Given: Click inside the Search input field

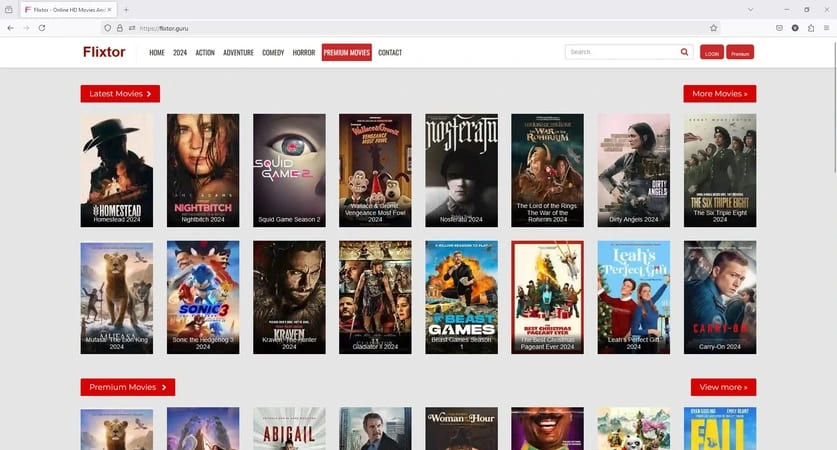Looking at the screenshot, I should coord(620,52).
